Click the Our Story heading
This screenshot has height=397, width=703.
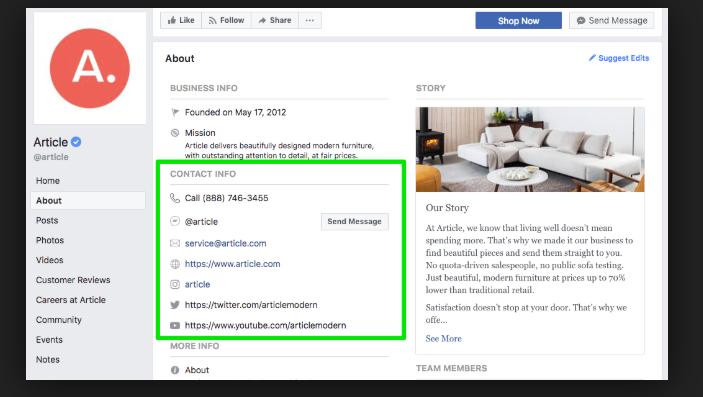(447, 208)
